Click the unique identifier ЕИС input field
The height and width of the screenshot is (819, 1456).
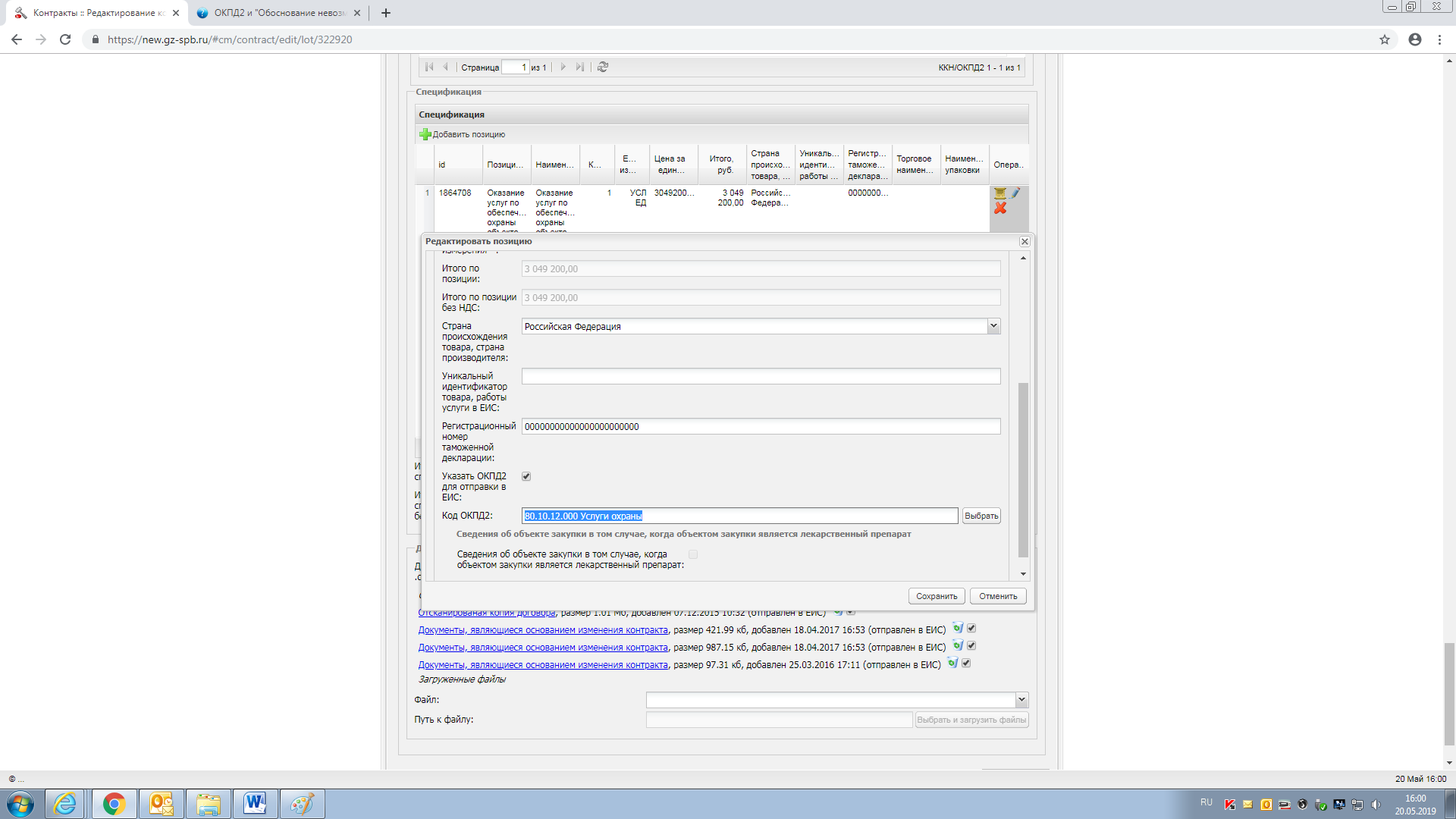coord(761,377)
